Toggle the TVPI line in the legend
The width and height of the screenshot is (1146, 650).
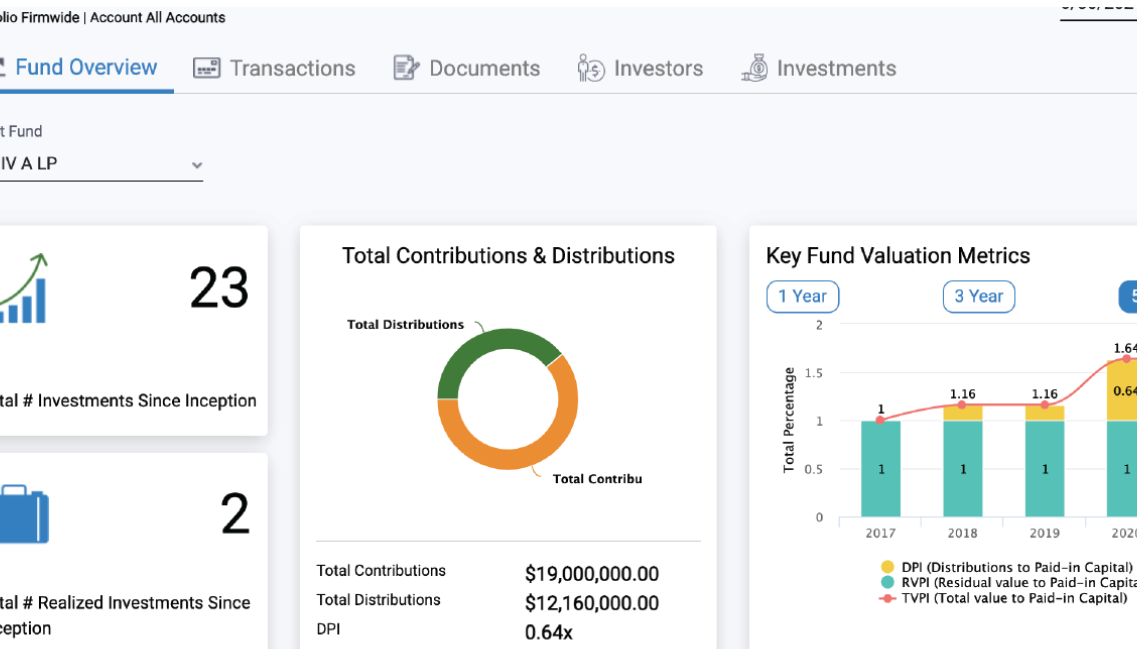pyautogui.click(x=890, y=597)
